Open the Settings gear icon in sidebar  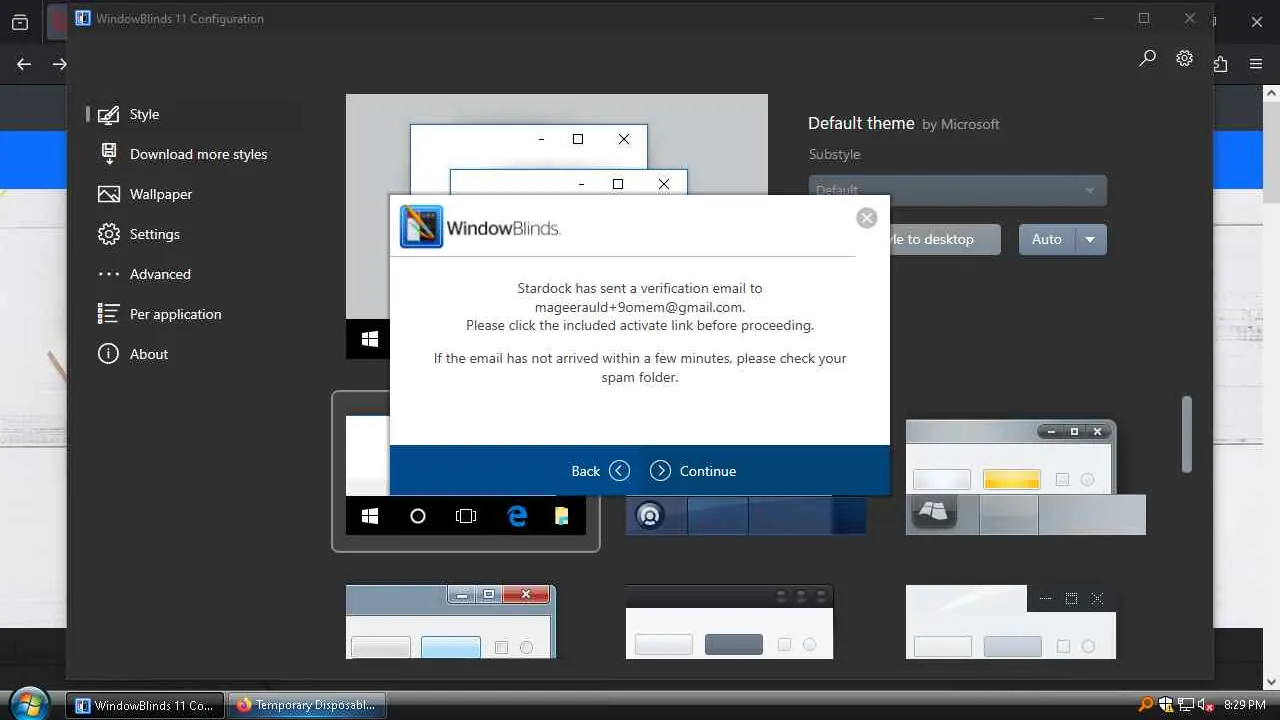(109, 234)
